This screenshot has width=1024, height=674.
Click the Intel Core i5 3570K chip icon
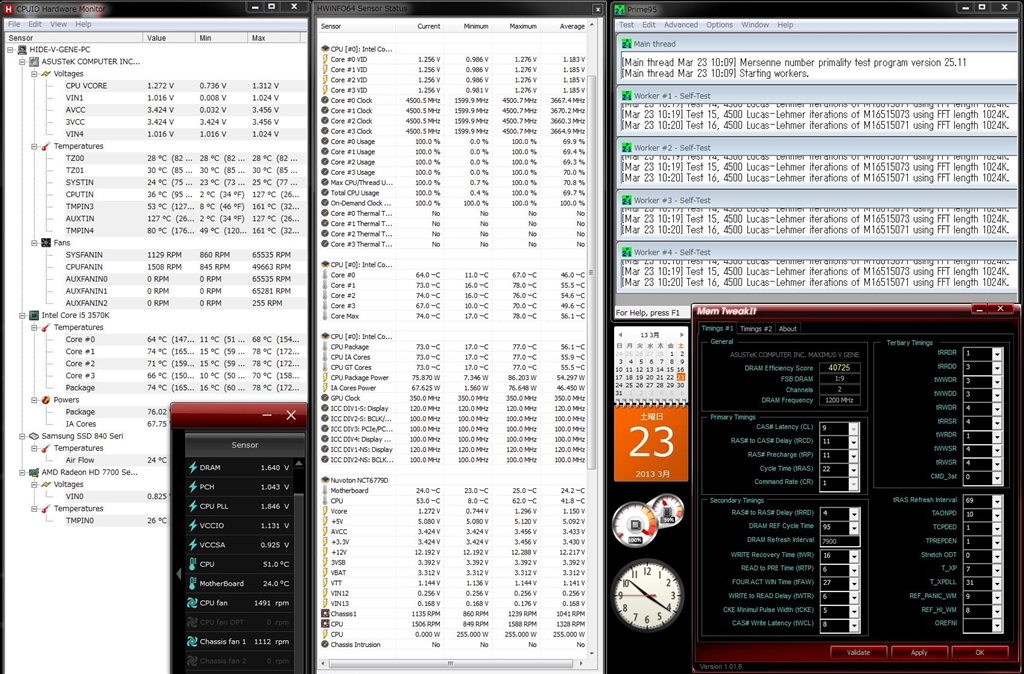33,315
